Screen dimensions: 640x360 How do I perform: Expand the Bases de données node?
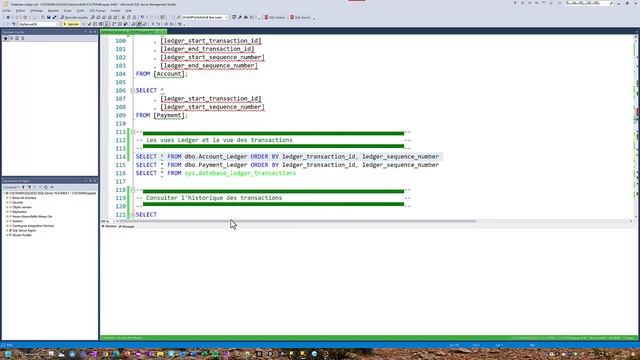coord(7,198)
